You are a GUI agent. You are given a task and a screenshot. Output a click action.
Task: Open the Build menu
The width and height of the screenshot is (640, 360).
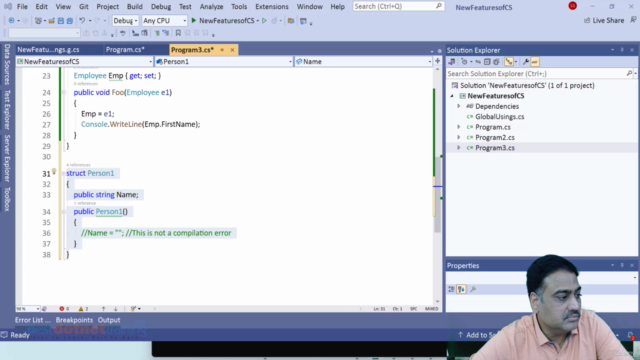coord(134,7)
